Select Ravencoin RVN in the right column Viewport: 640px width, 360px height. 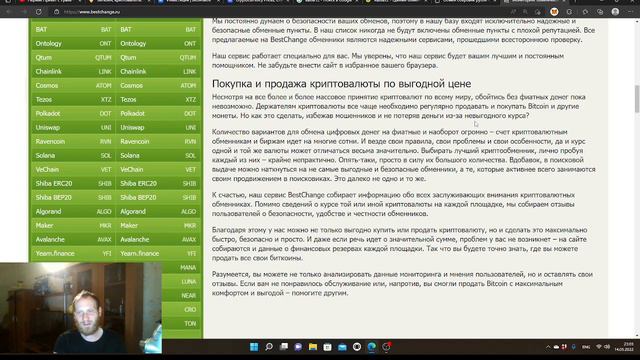coord(158,141)
